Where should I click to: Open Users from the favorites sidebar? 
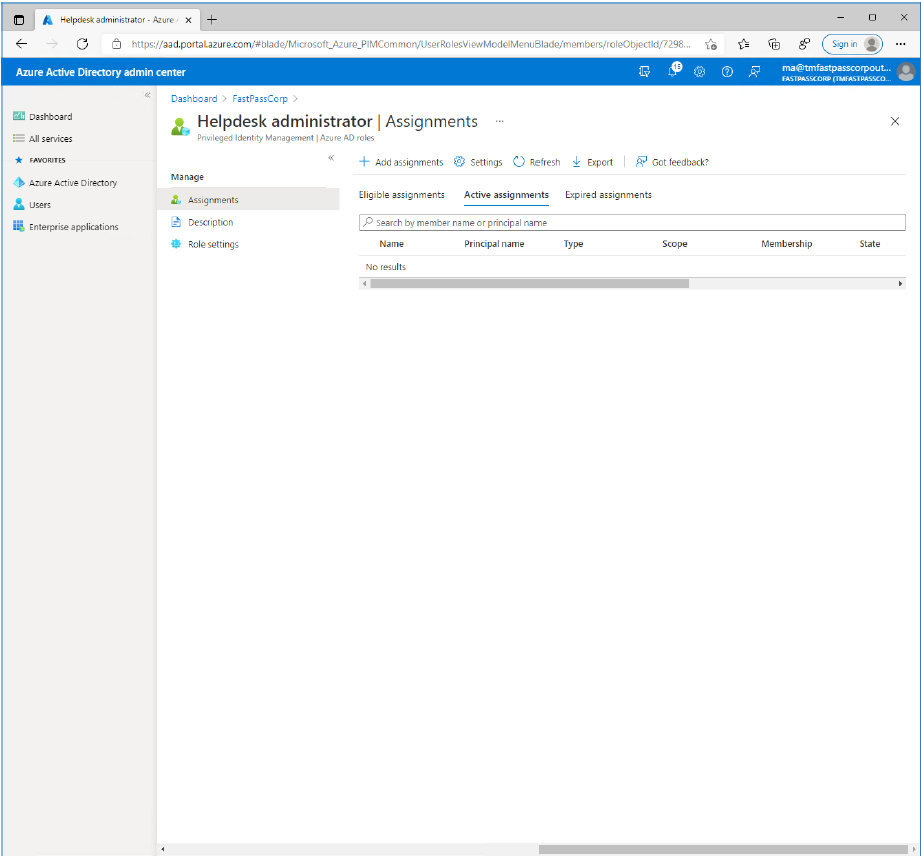tap(39, 205)
